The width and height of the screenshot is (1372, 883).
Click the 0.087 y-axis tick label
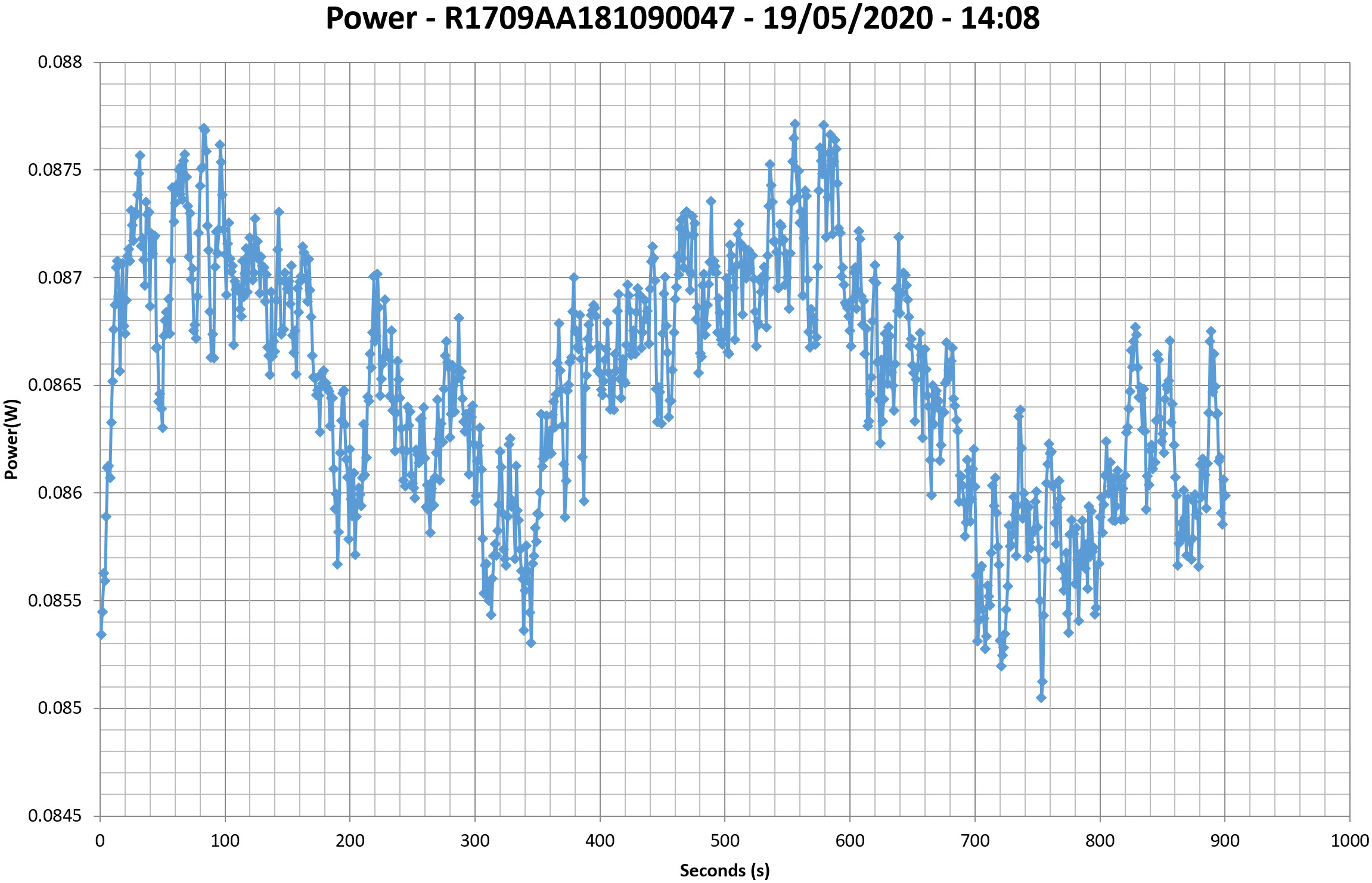click(x=60, y=278)
